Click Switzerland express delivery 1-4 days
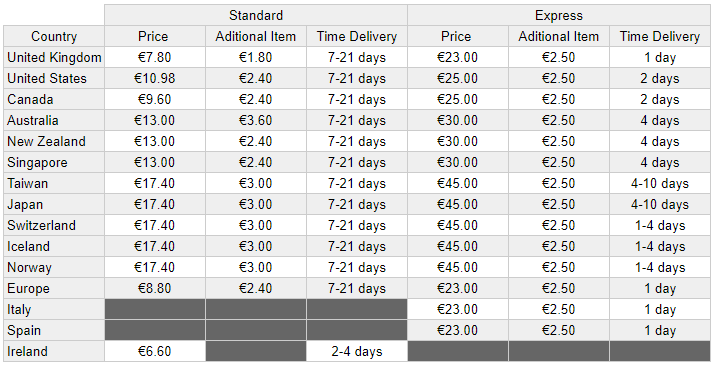Image resolution: width=716 pixels, height=366 pixels. point(660,225)
